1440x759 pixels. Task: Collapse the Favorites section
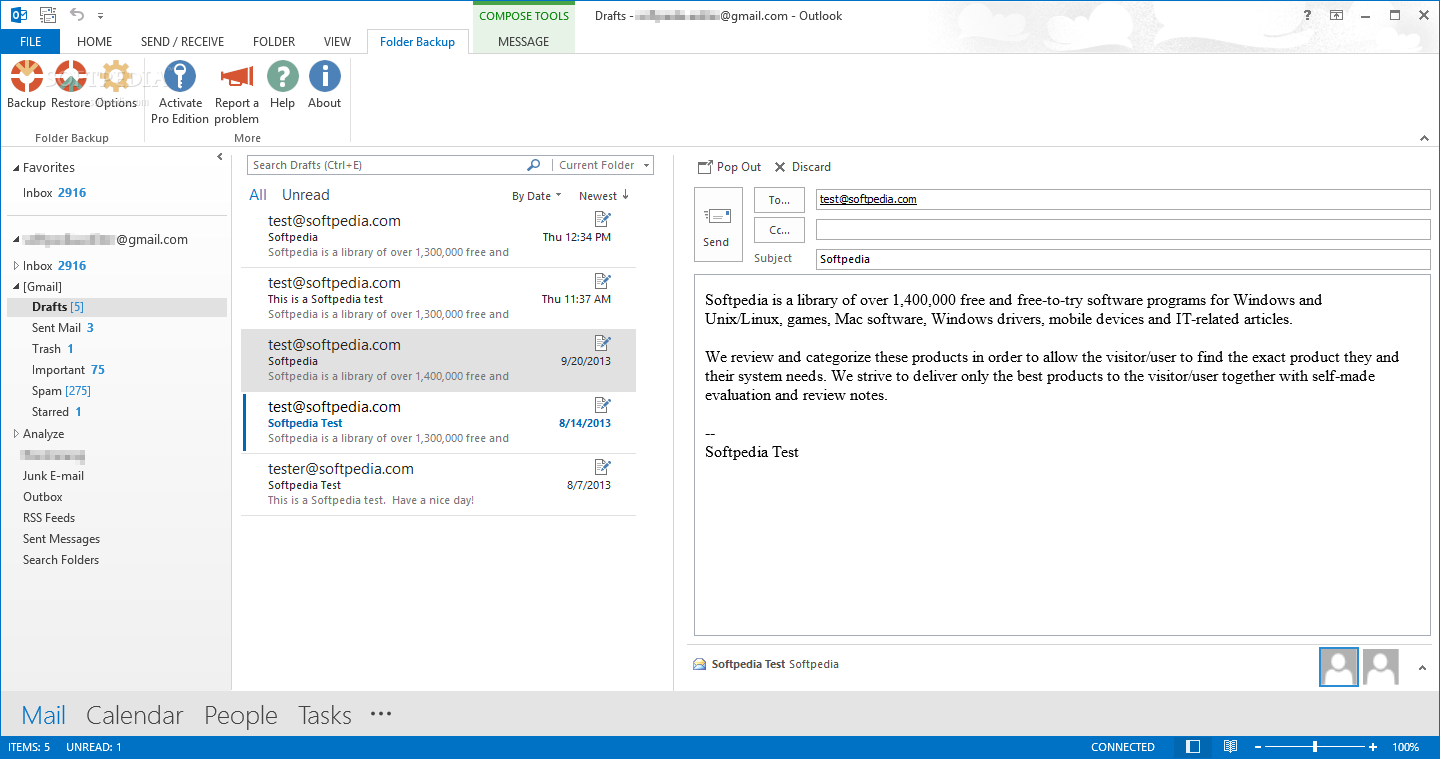16,168
